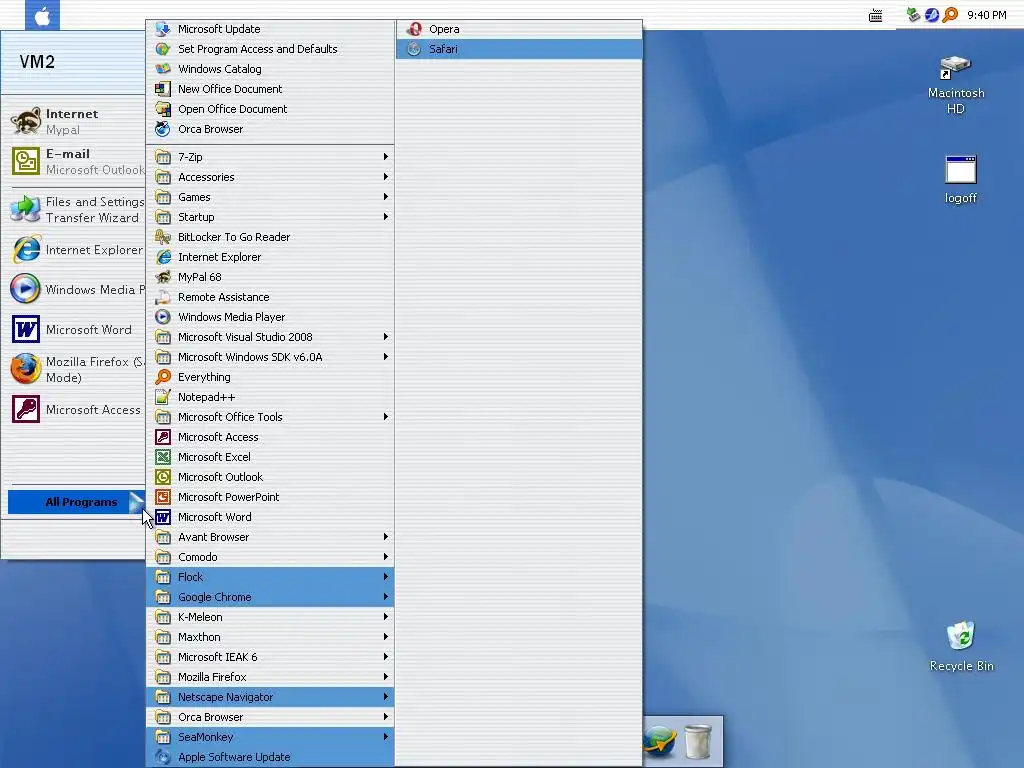Click the orange magnifier tray icon
1024x768 pixels.
[x=950, y=14]
